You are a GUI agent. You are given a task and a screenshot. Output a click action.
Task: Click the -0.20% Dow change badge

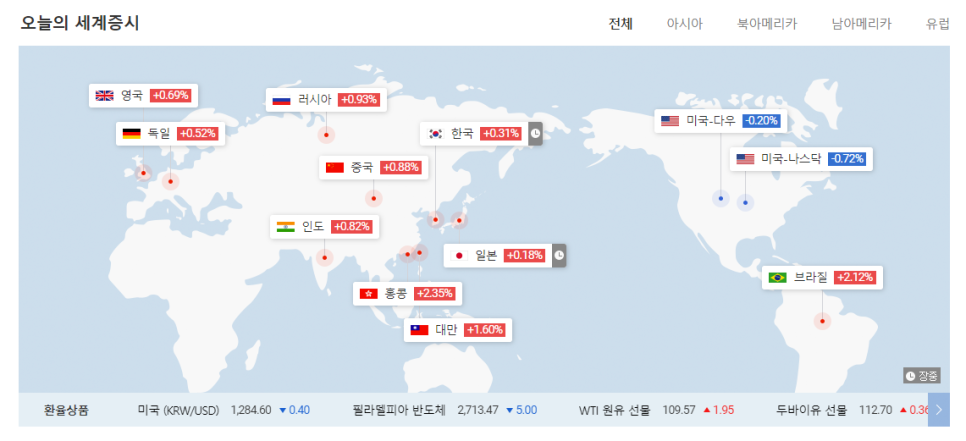pyautogui.click(x=761, y=121)
